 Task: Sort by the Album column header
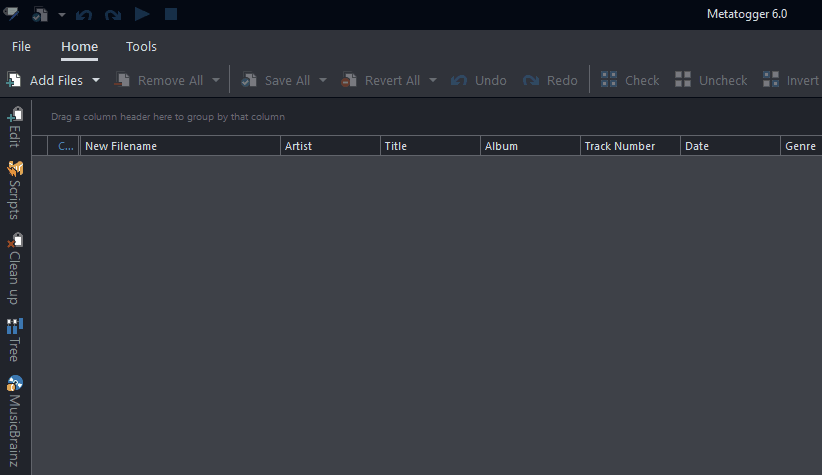[530, 146]
